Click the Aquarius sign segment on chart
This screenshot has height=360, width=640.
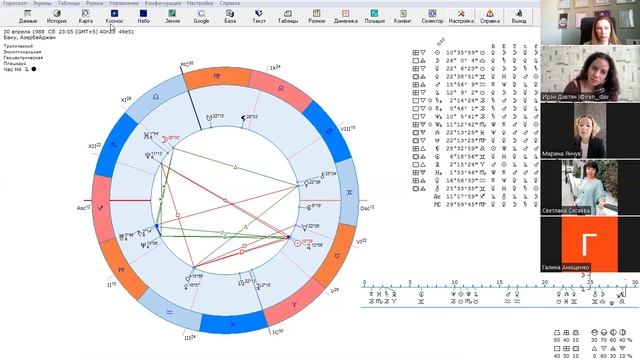point(170,311)
